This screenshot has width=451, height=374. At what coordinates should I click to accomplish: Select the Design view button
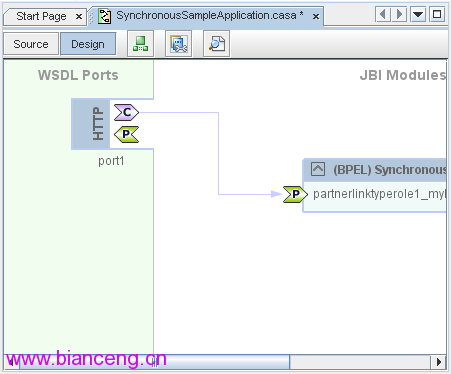pos(88,44)
